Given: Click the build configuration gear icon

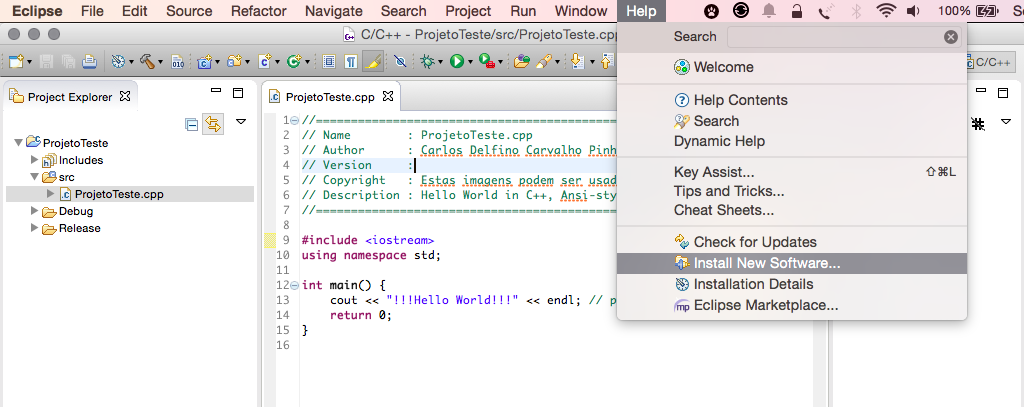Looking at the screenshot, I should [118, 61].
